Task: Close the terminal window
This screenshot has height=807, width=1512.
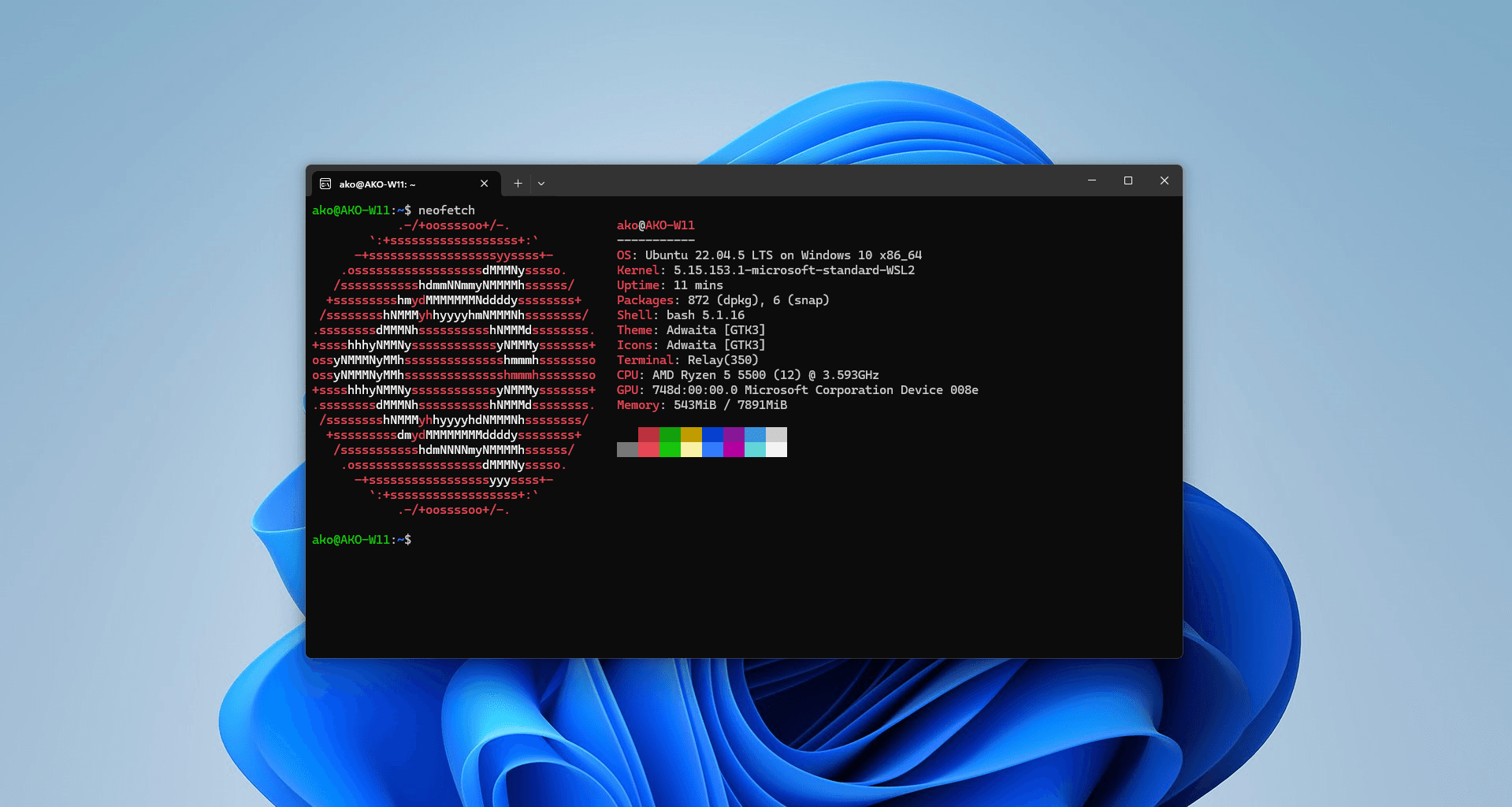Action: [1165, 180]
